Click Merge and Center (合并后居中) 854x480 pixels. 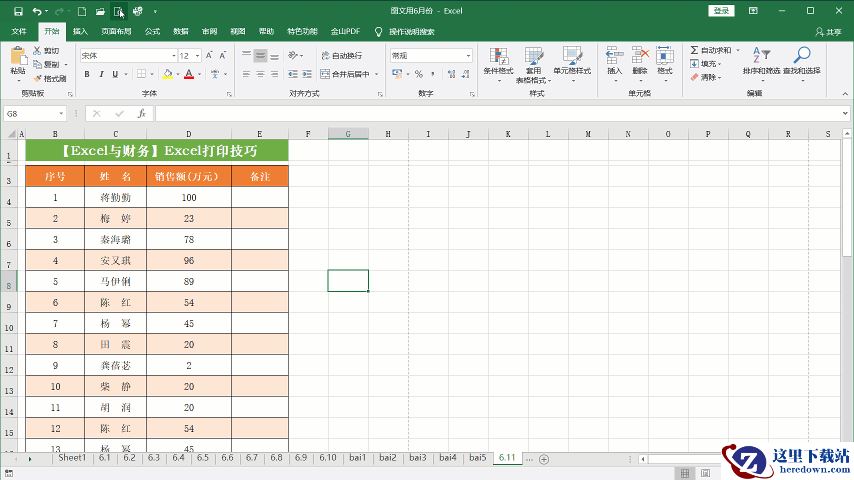(344, 74)
